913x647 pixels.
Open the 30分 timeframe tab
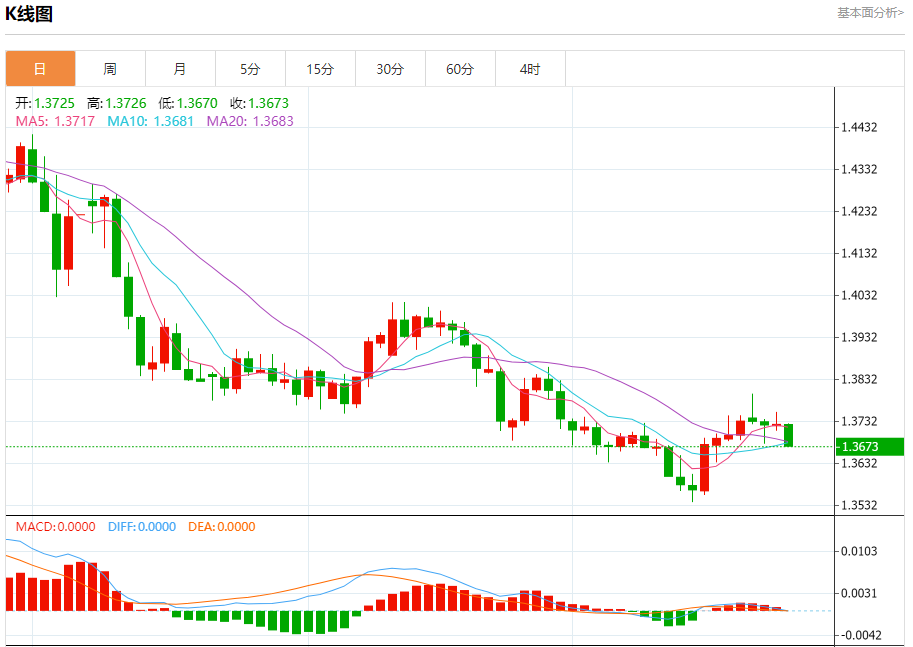pos(390,69)
